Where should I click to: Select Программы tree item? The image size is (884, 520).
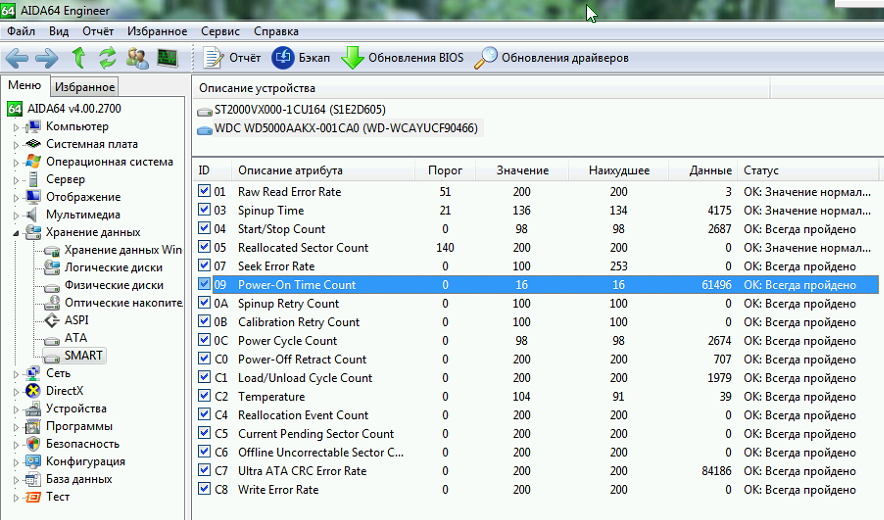[x=79, y=426]
